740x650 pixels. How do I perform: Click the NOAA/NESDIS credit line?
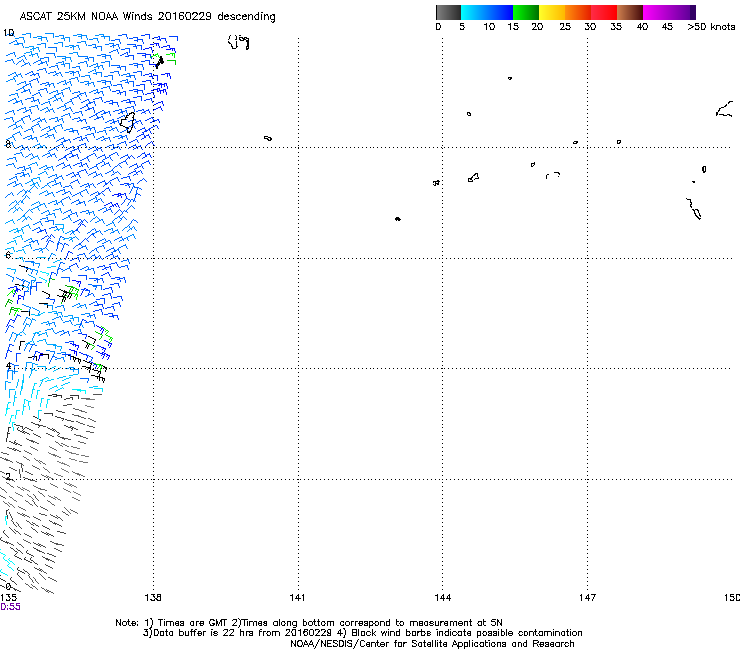coord(432,644)
